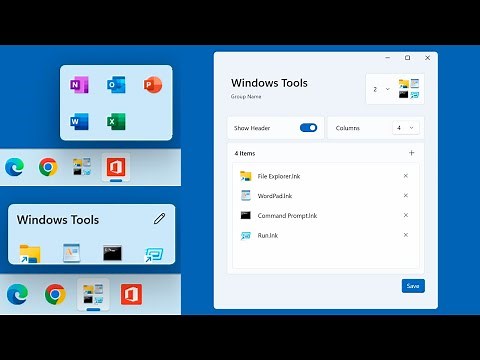Remove Command Prompt.lnk from the items list
Screen dimensions: 480x360
[x=406, y=215]
